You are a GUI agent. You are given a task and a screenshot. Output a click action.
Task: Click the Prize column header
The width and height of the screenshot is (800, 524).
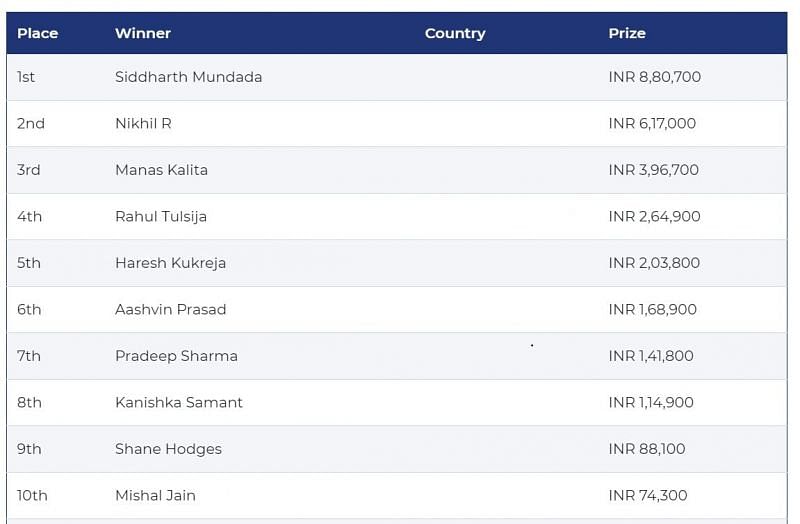coord(627,33)
